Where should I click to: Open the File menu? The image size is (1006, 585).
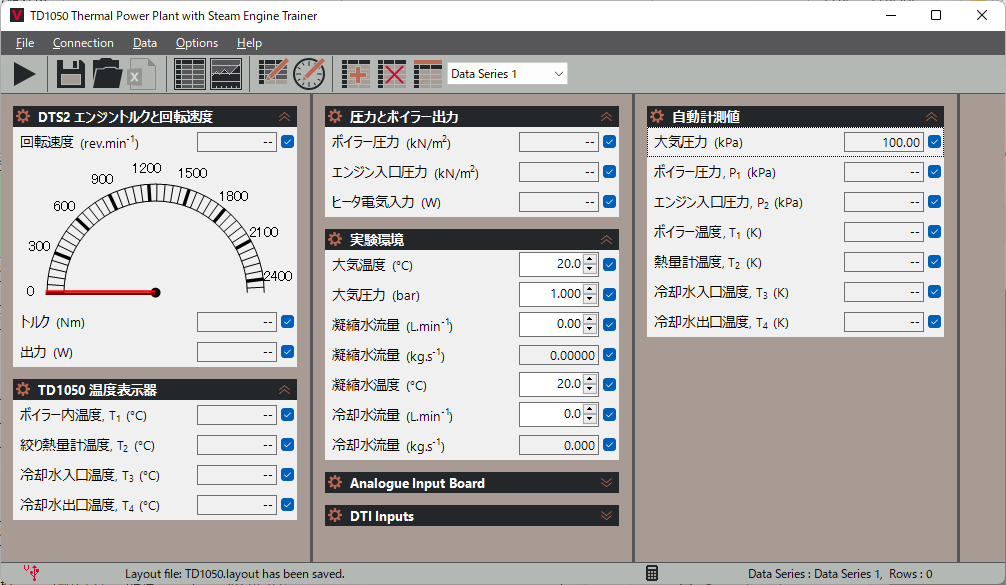point(25,43)
